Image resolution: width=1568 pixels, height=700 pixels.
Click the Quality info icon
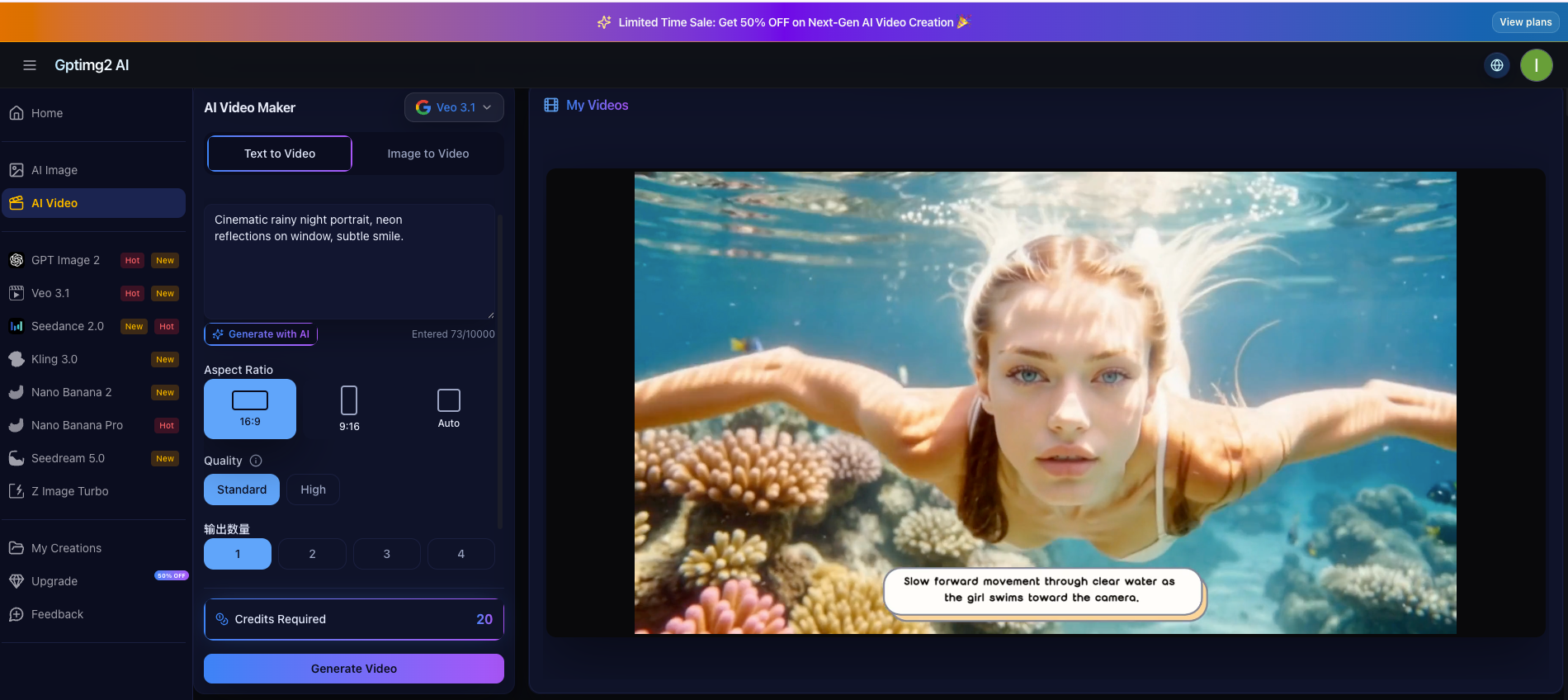pyautogui.click(x=256, y=461)
